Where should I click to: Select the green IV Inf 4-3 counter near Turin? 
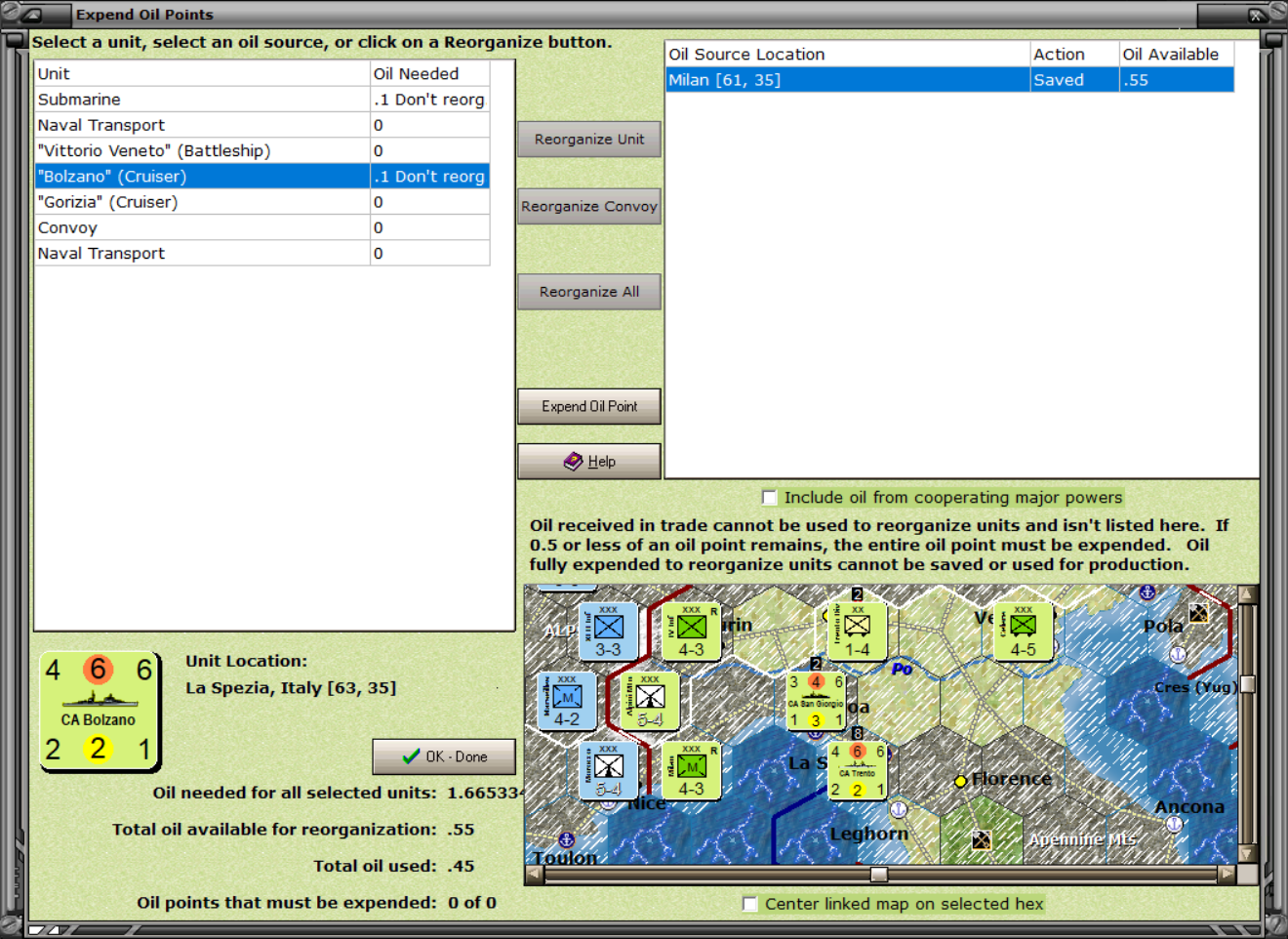691,631
